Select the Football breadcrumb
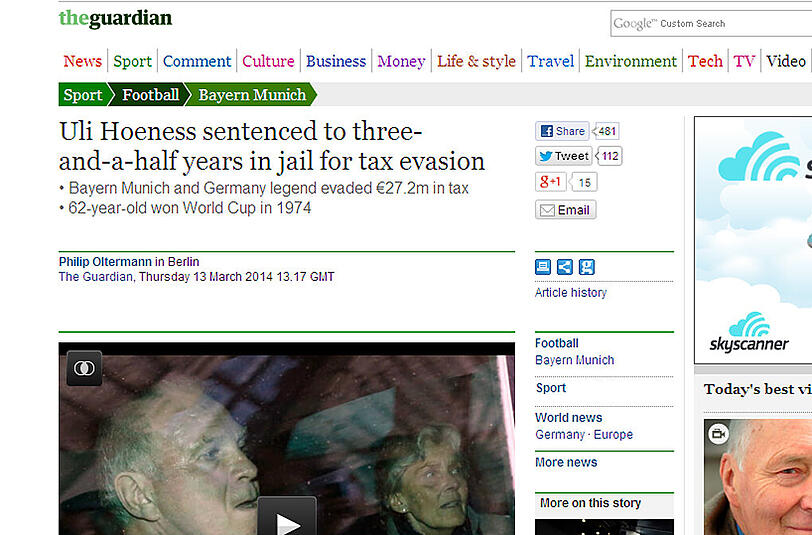812x535 pixels. (x=150, y=95)
